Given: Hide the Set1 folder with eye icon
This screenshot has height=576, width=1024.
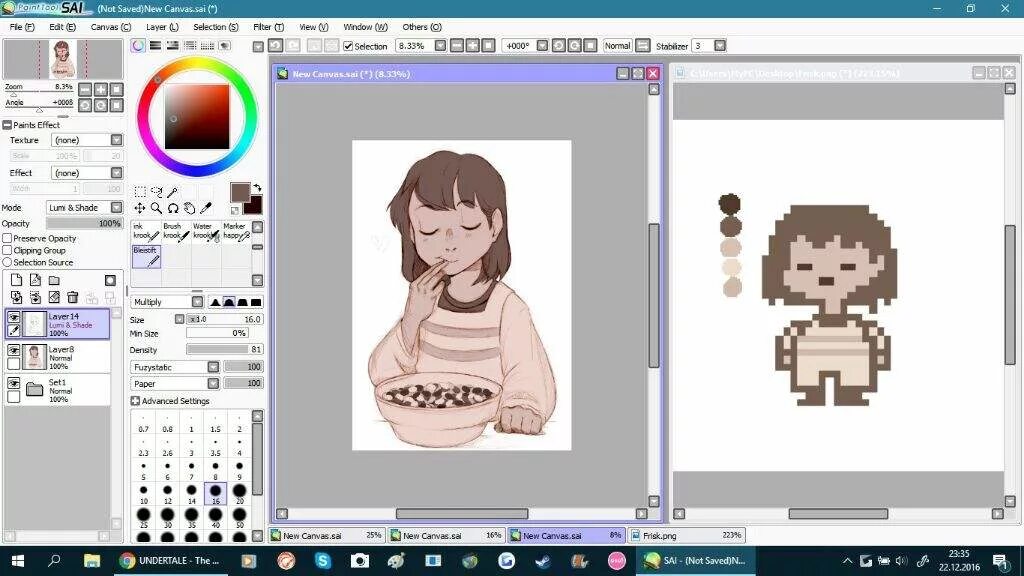Looking at the screenshot, I should (x=14, y=383).
